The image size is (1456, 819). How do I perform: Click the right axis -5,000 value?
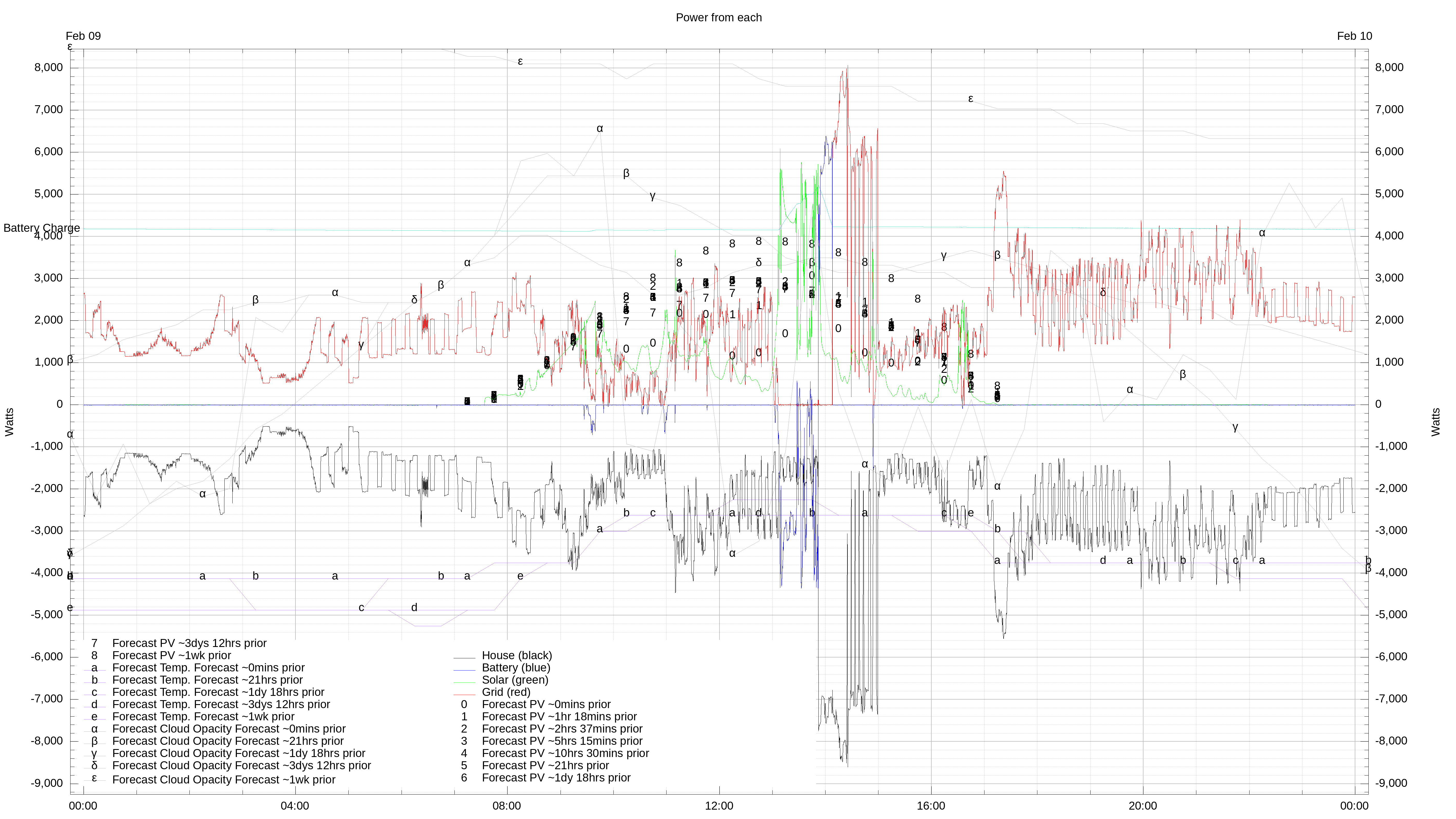(x=1391, y=615)
